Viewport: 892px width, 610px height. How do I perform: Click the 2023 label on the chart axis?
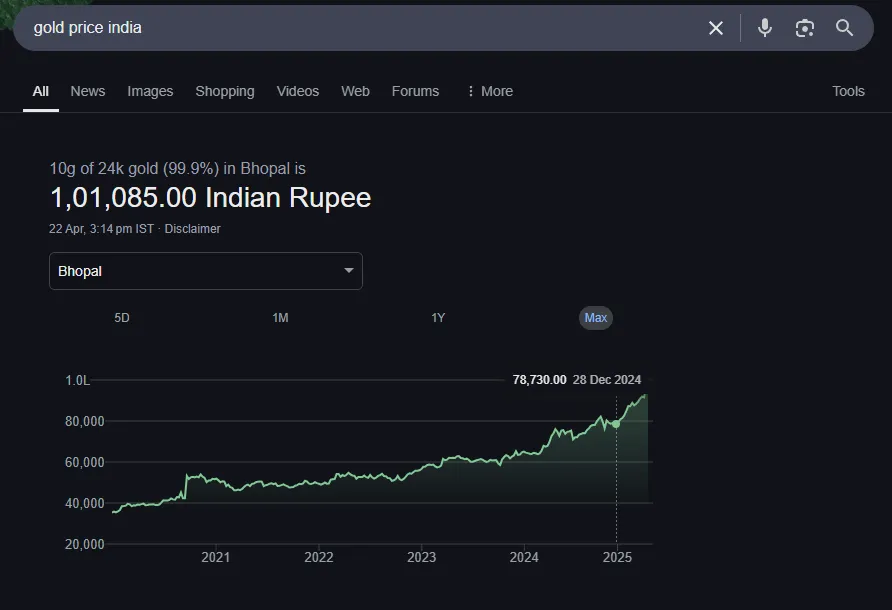[422, 557]
